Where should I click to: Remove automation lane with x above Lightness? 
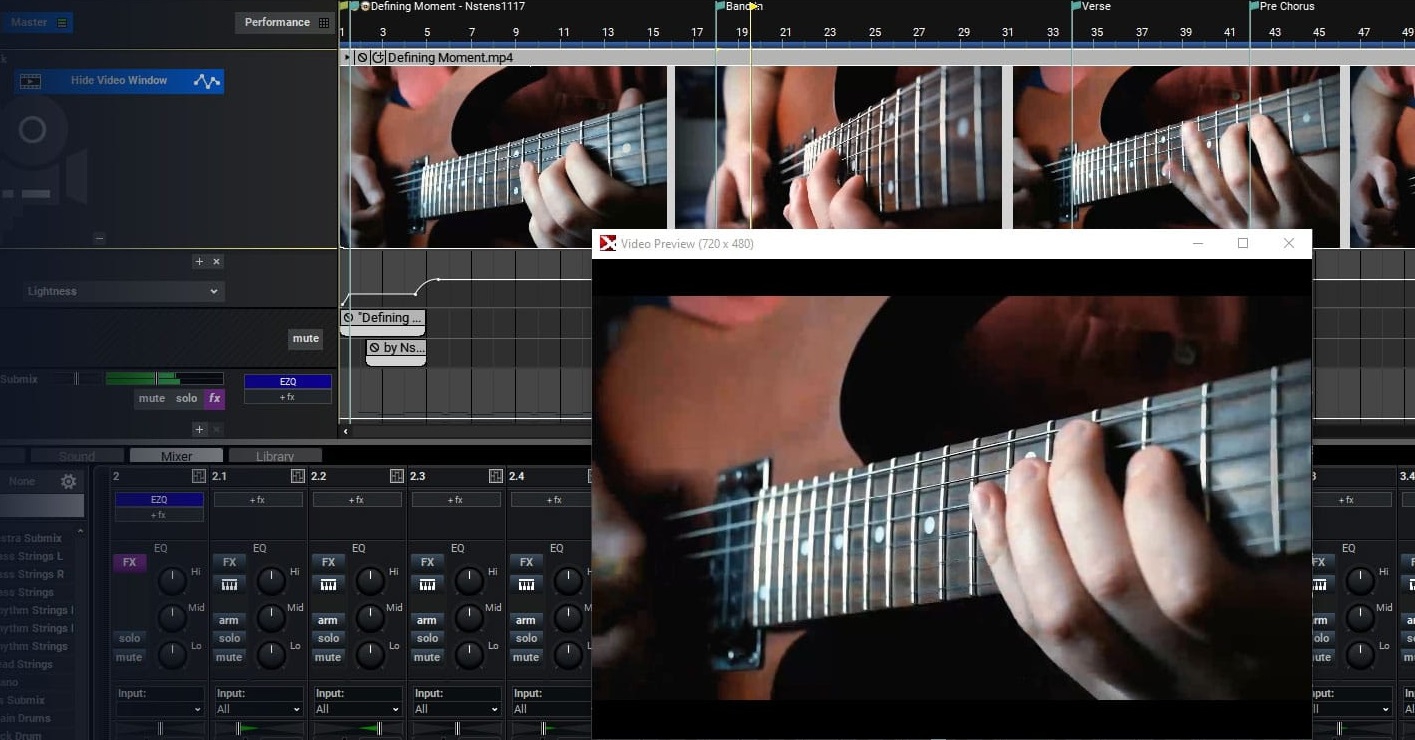click(216, 261)
